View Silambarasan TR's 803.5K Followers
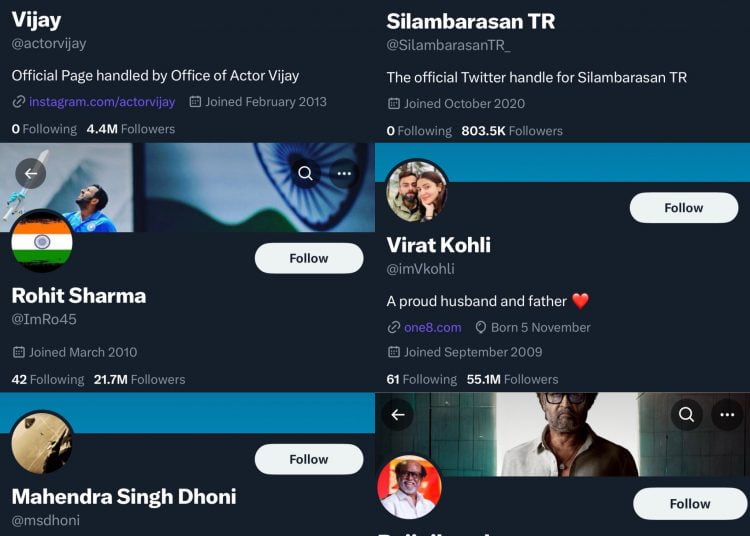Image resolution: width=750 pixels, height=536 pixels. (x=511, y=131)
